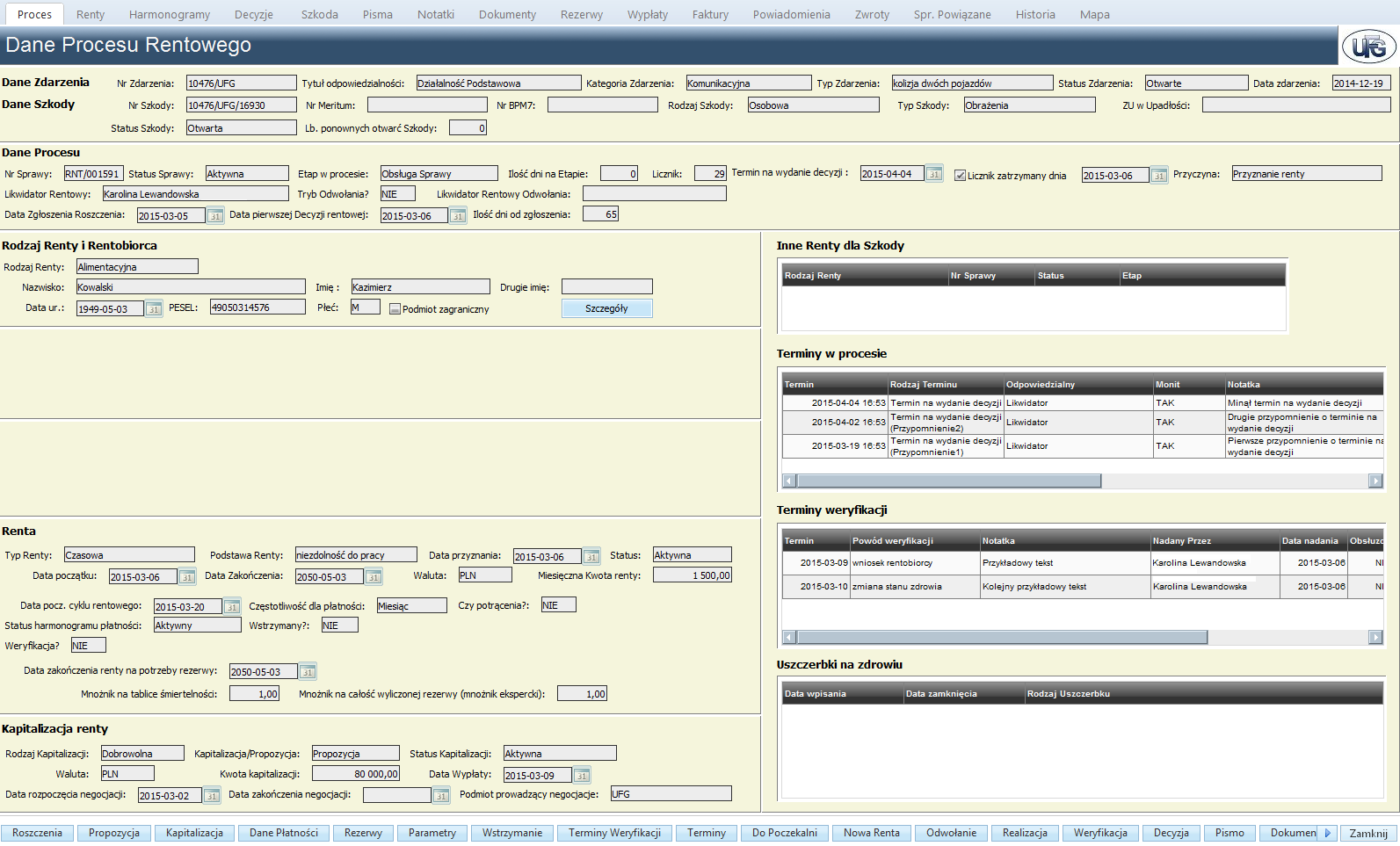The image size is (1400, 846).
Task: Click the Roszczenia button
Action: [x=38, y=833]
